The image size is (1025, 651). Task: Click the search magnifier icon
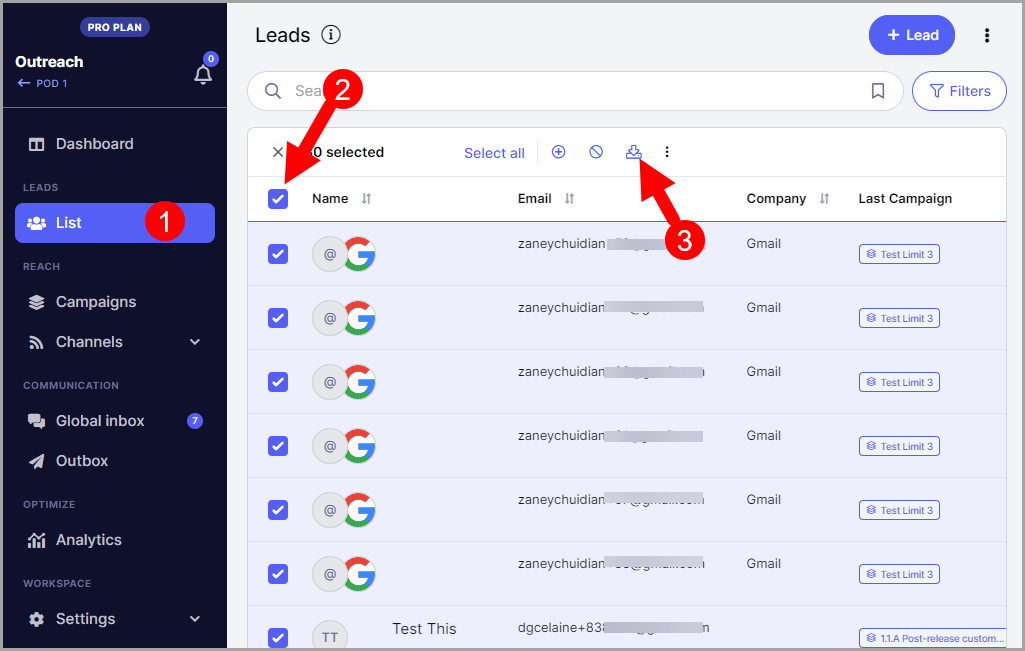pyautogui.click(x=273, y=91)
